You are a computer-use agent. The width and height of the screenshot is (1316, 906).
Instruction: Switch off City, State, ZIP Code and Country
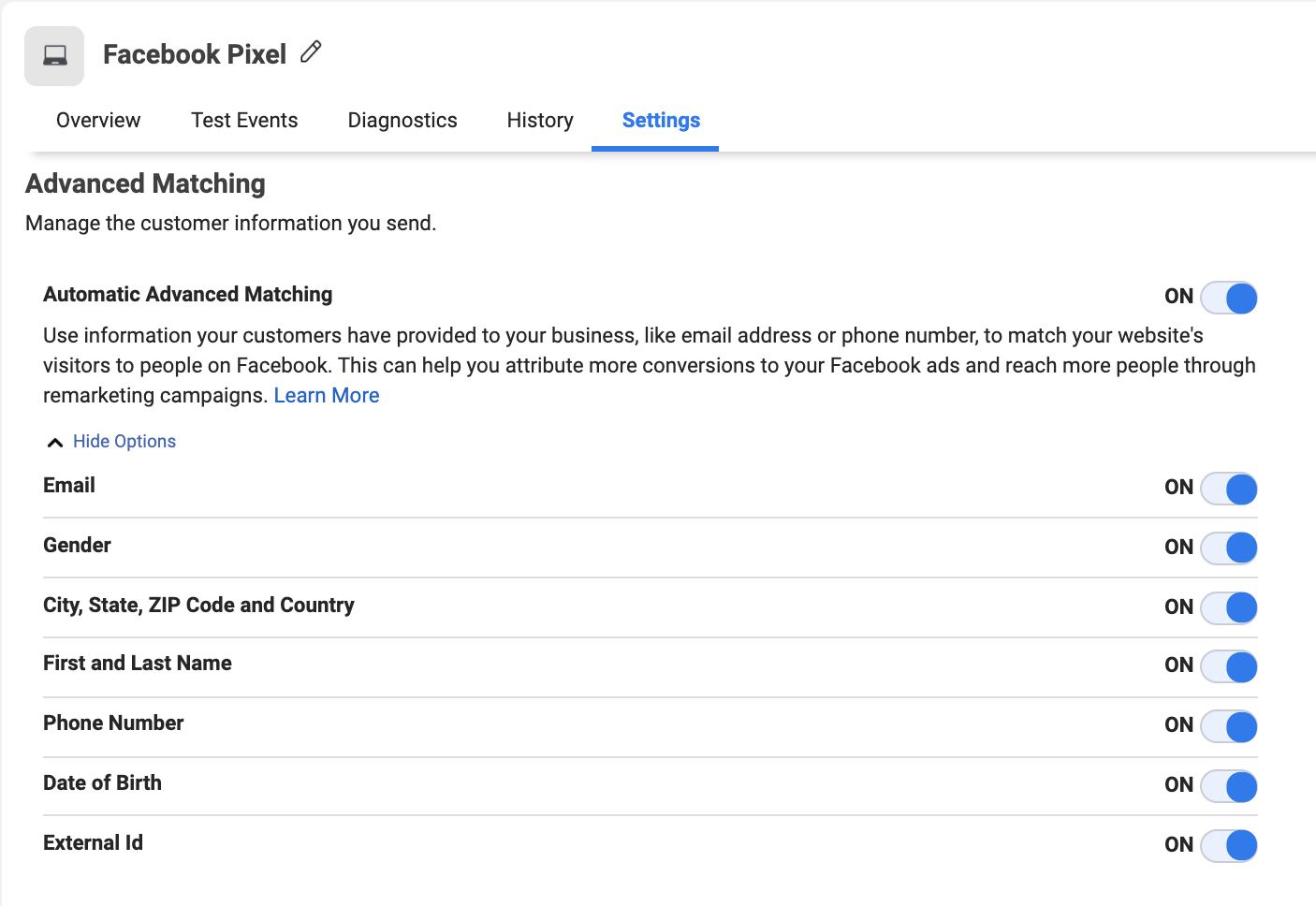[x=1228, y=608]
